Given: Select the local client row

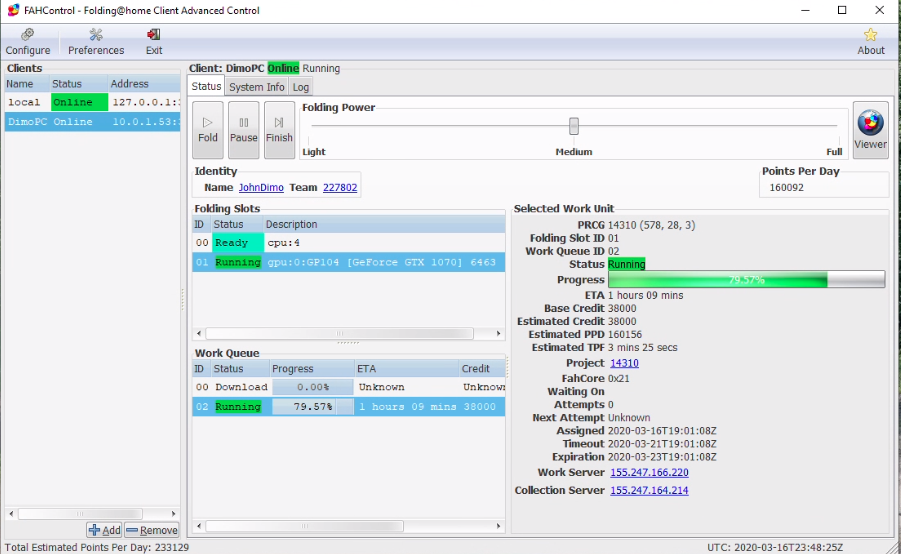Looking at the screenshot, I should (93, 102).
